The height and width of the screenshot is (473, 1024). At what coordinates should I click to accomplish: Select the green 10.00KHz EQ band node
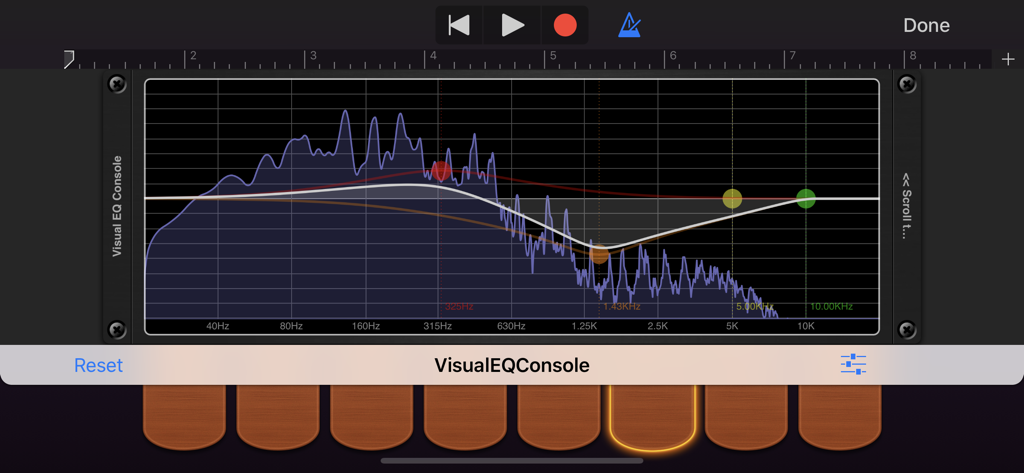pos(806,199)
